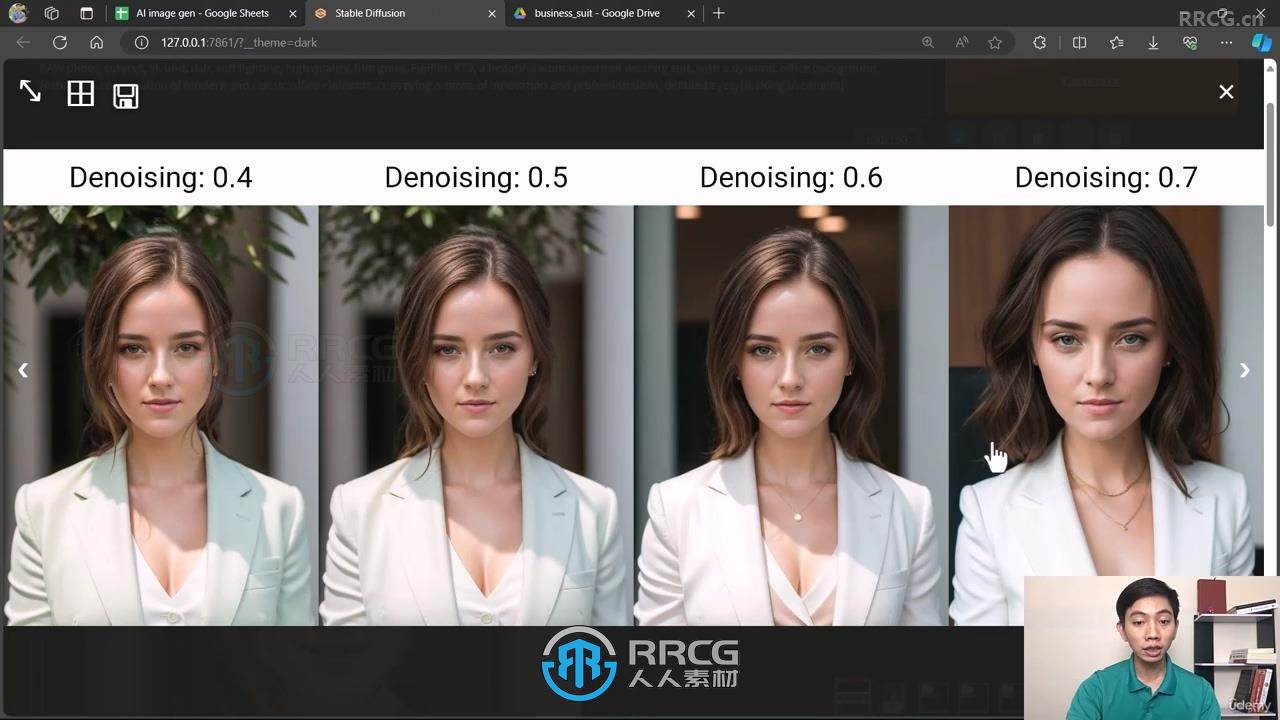This screenshot has height=720, width=1280.
Task: Close the AI image gen Google Sheets tab
Action: pos(293,14)
